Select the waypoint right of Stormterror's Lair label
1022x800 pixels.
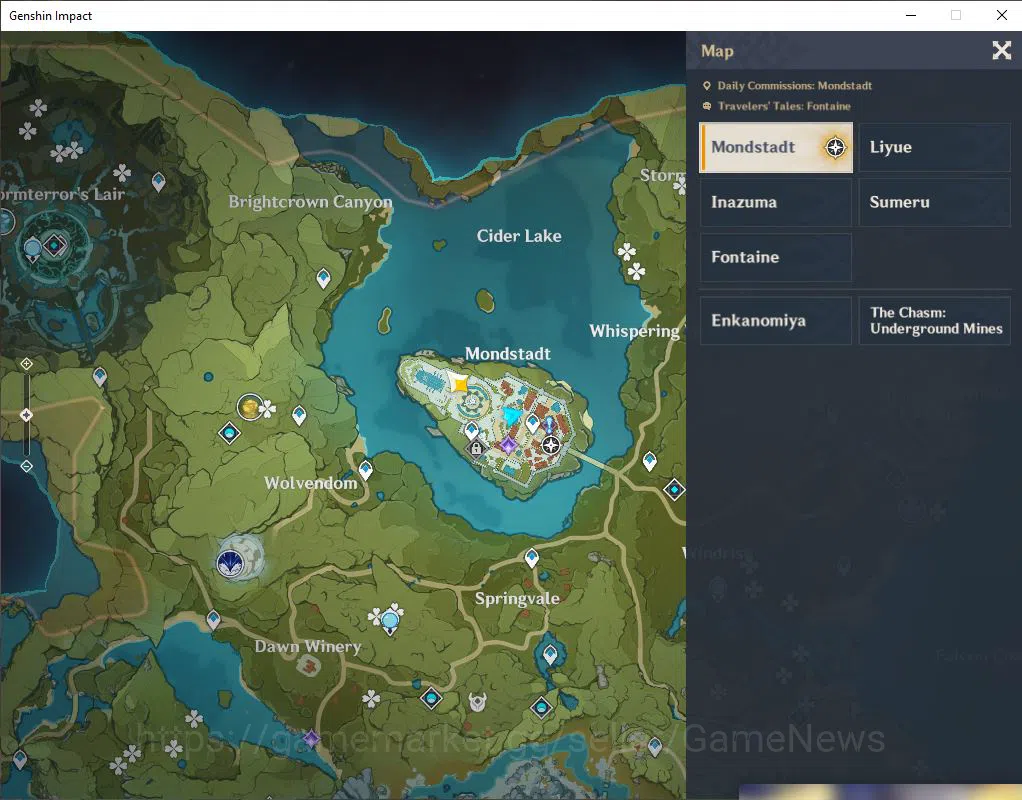point(158,183)
